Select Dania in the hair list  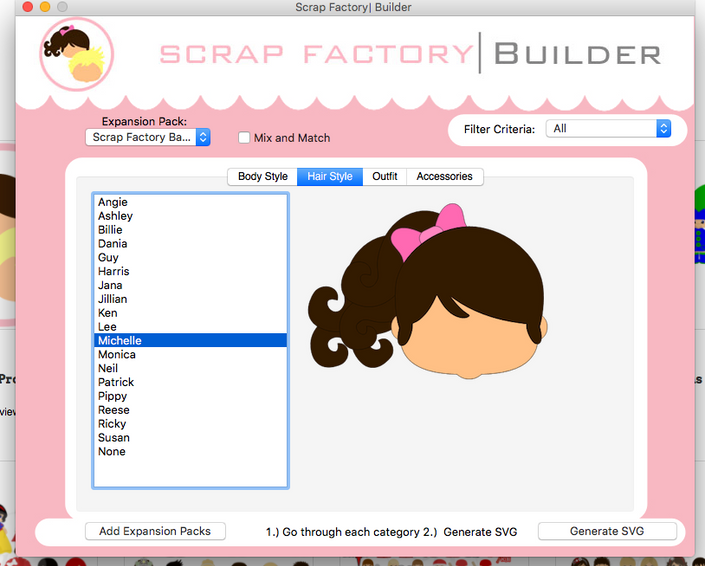click(x=190, y=244)
